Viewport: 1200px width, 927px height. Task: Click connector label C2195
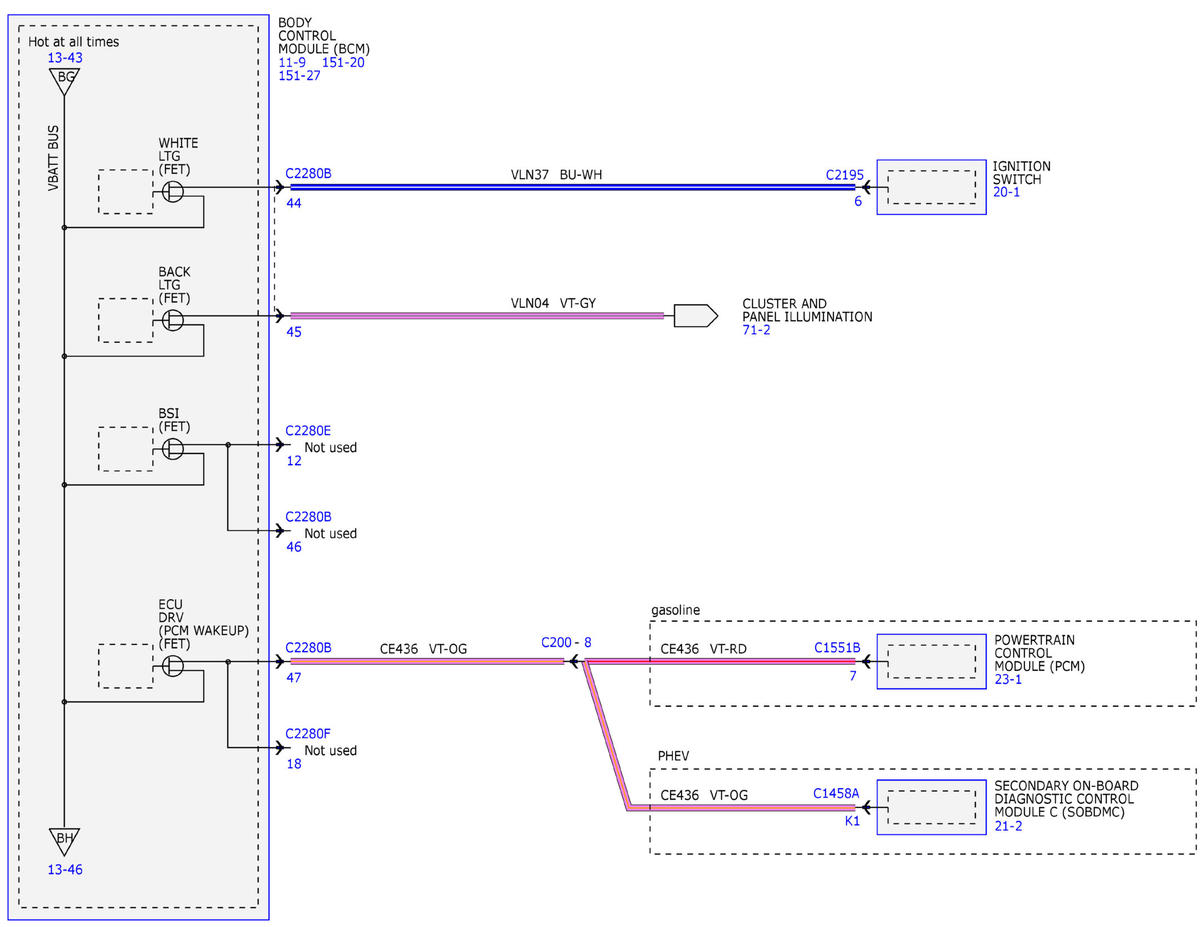844,174
